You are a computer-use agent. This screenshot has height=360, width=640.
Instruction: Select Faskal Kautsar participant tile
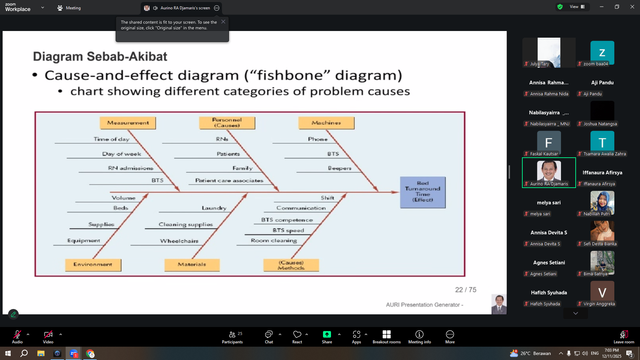point(549,142)
